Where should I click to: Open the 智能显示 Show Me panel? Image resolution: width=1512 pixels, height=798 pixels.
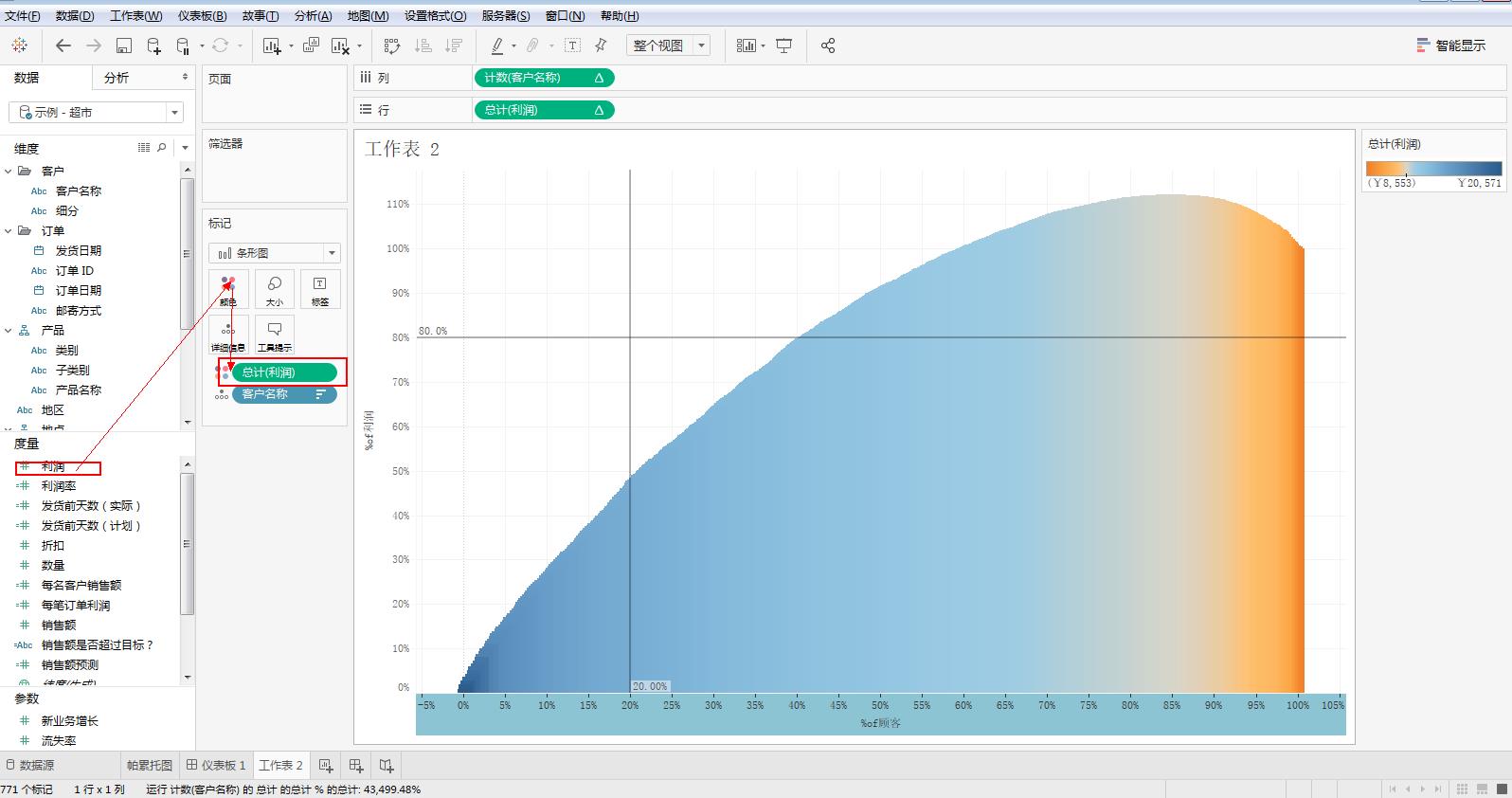coord(1451,45)
